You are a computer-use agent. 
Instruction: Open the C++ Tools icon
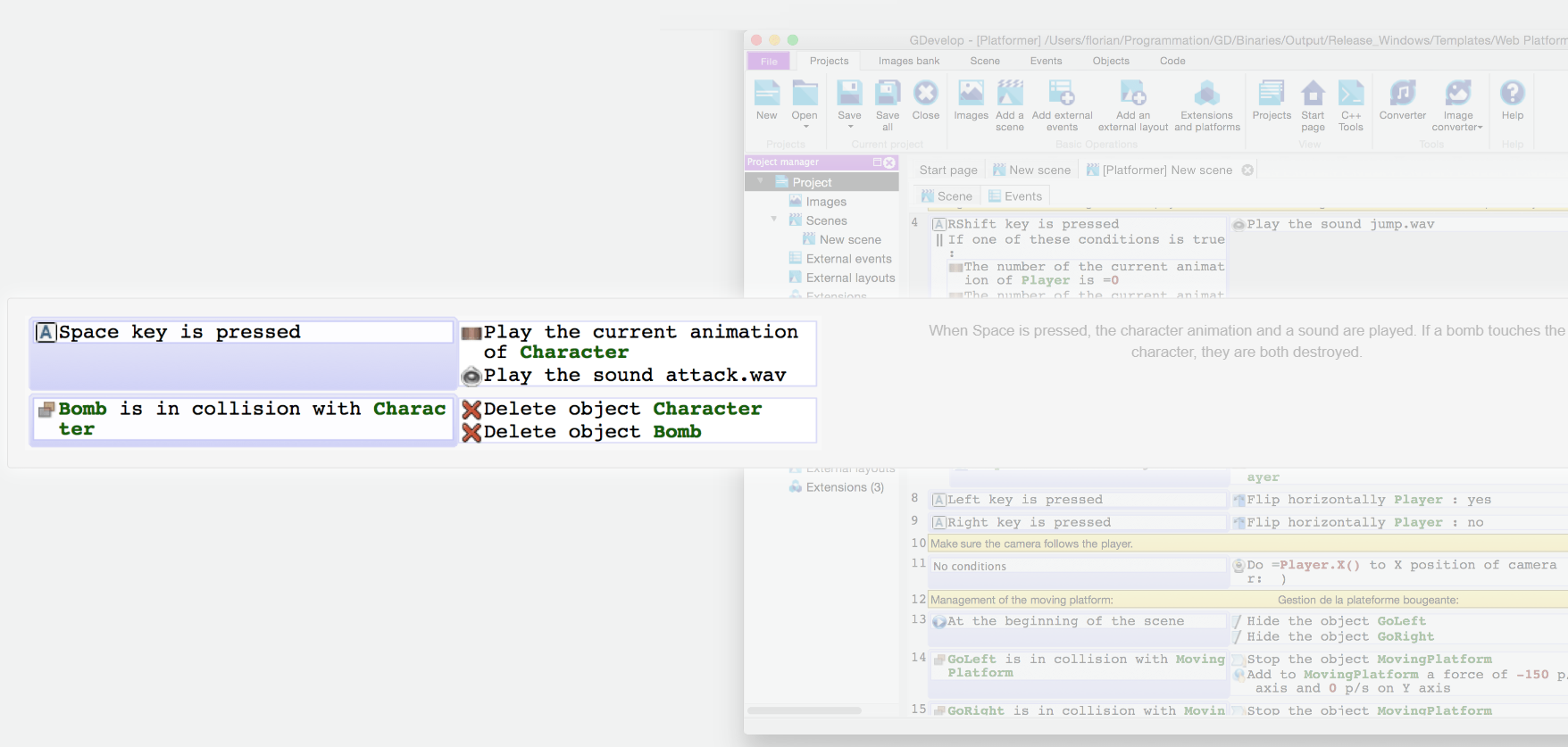tap(1350, 95)
